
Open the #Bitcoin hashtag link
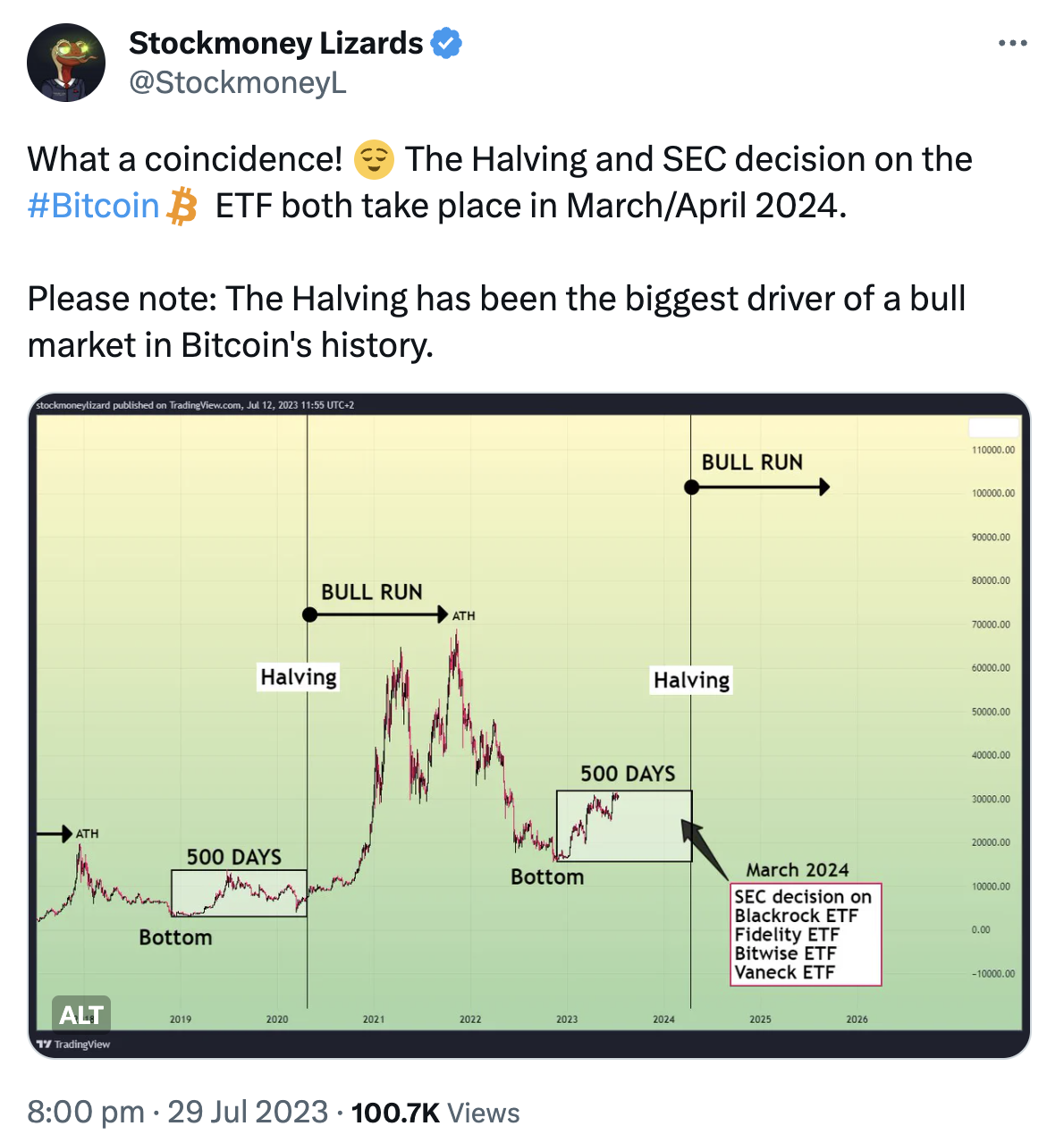92,206
